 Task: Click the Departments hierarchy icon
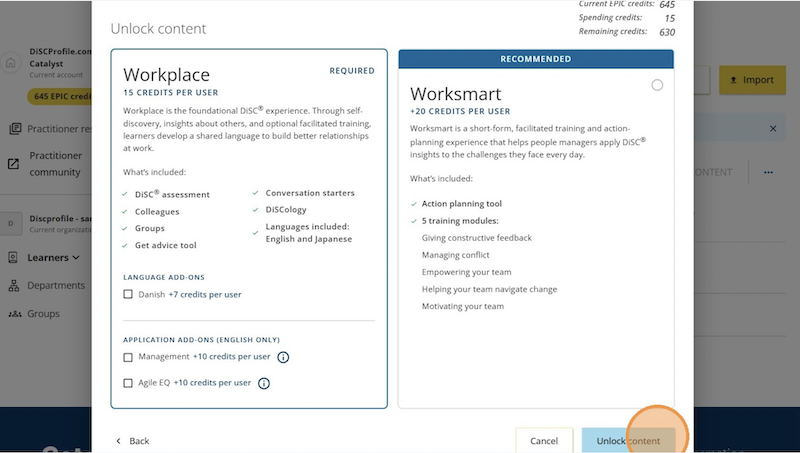click(x=14, y=286)
